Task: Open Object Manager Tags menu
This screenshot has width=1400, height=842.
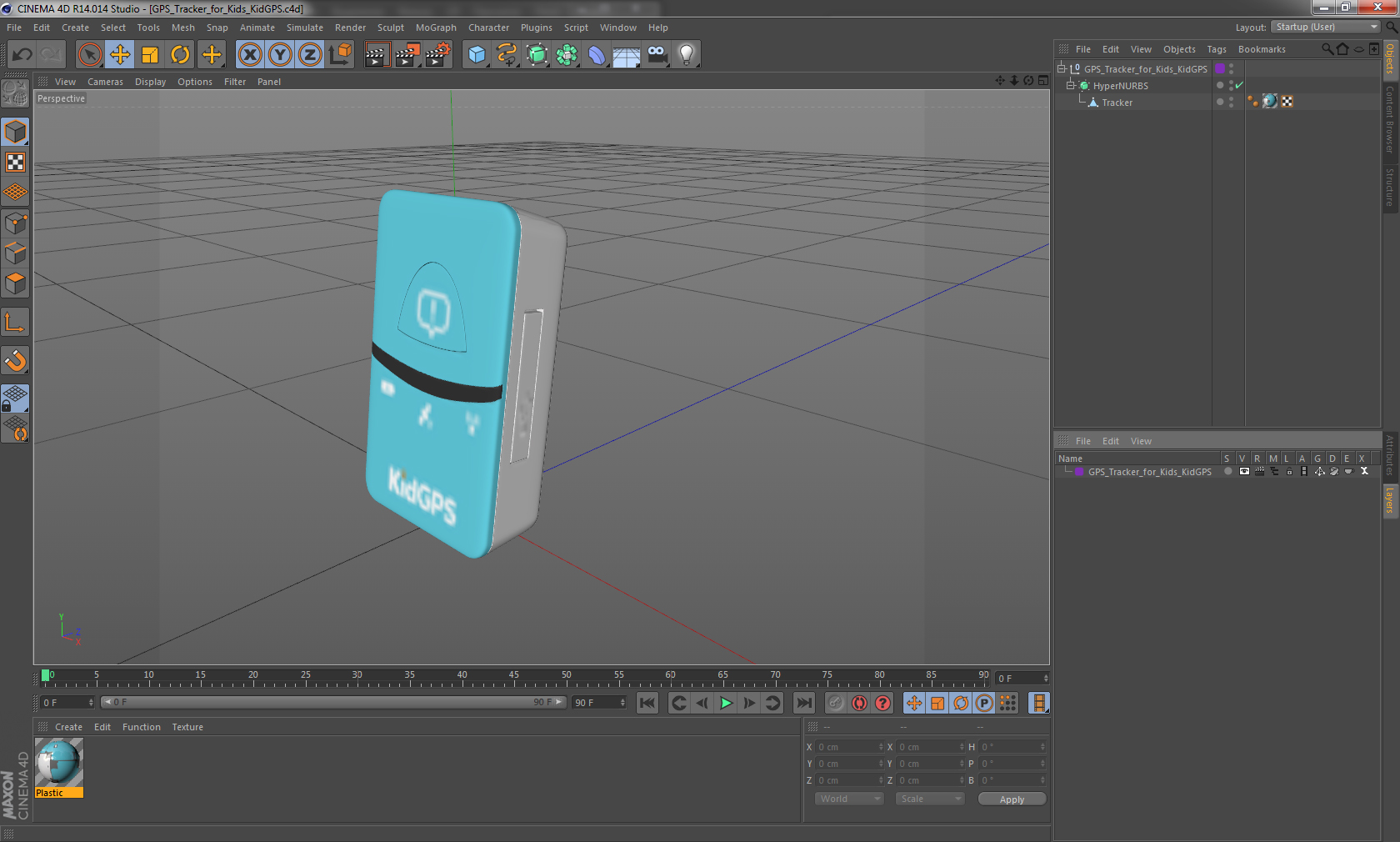Action: pos(1217,49)
